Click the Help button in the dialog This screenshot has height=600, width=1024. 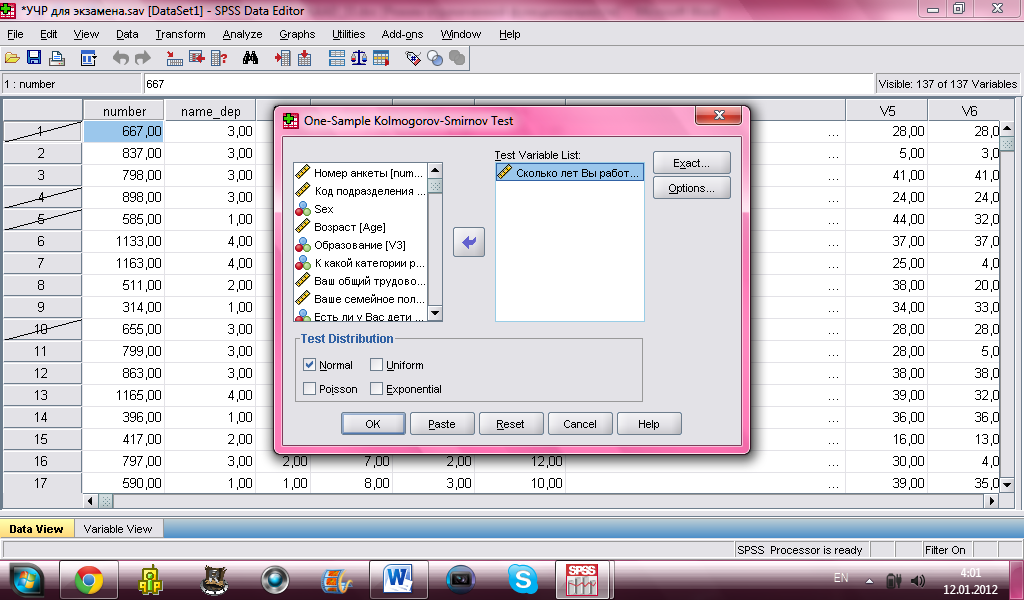[648, 424]
